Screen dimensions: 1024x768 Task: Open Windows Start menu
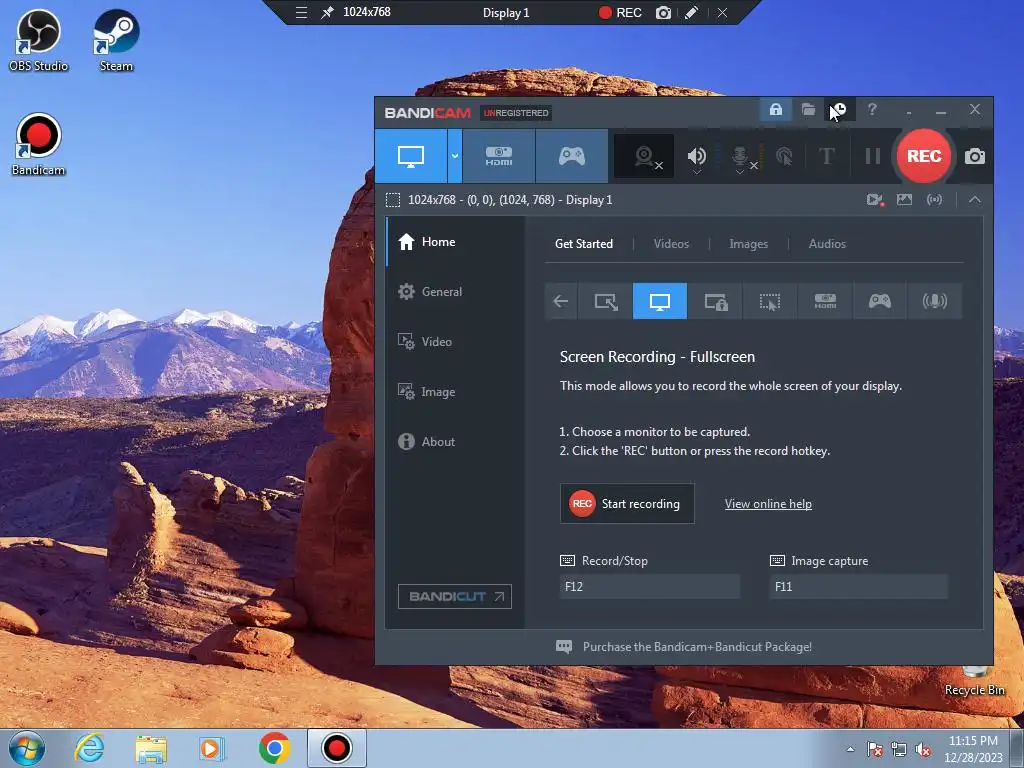pyautogui.click(x=27, y=748)
